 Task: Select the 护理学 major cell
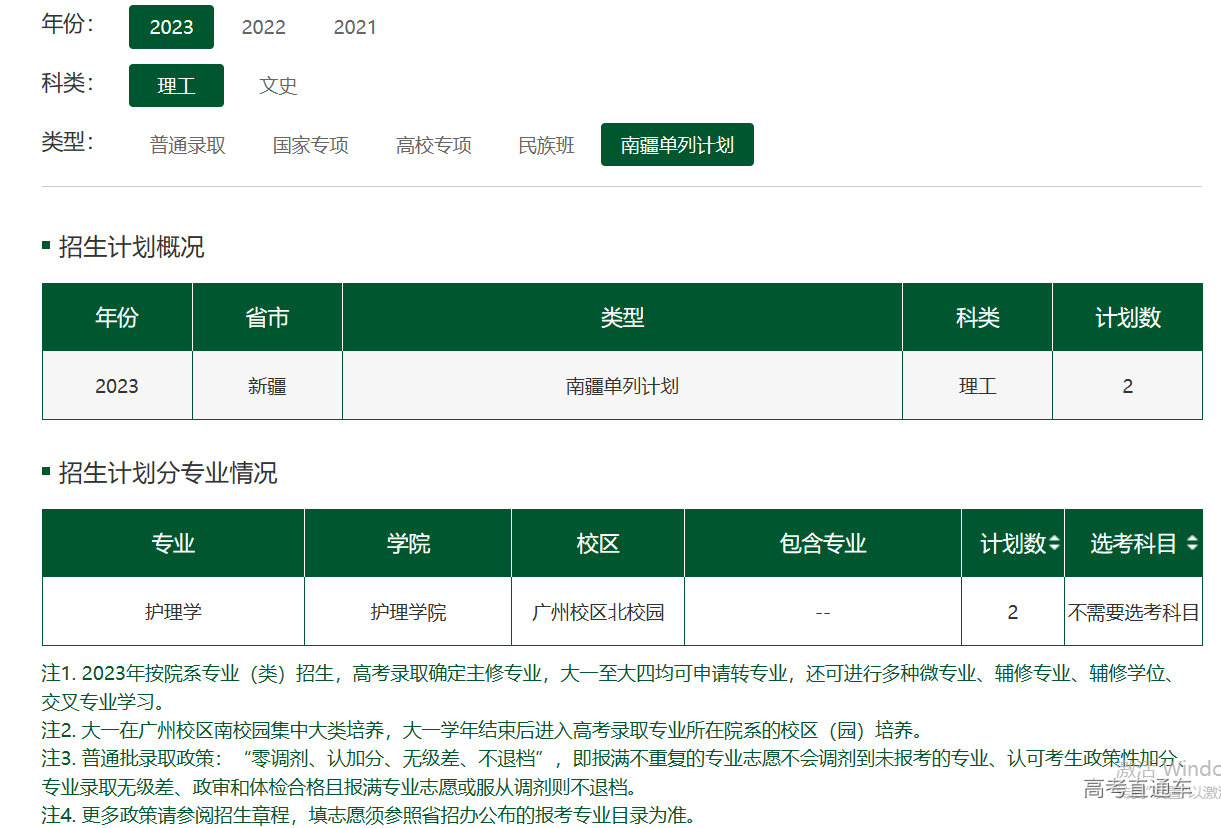pos(173,612)
